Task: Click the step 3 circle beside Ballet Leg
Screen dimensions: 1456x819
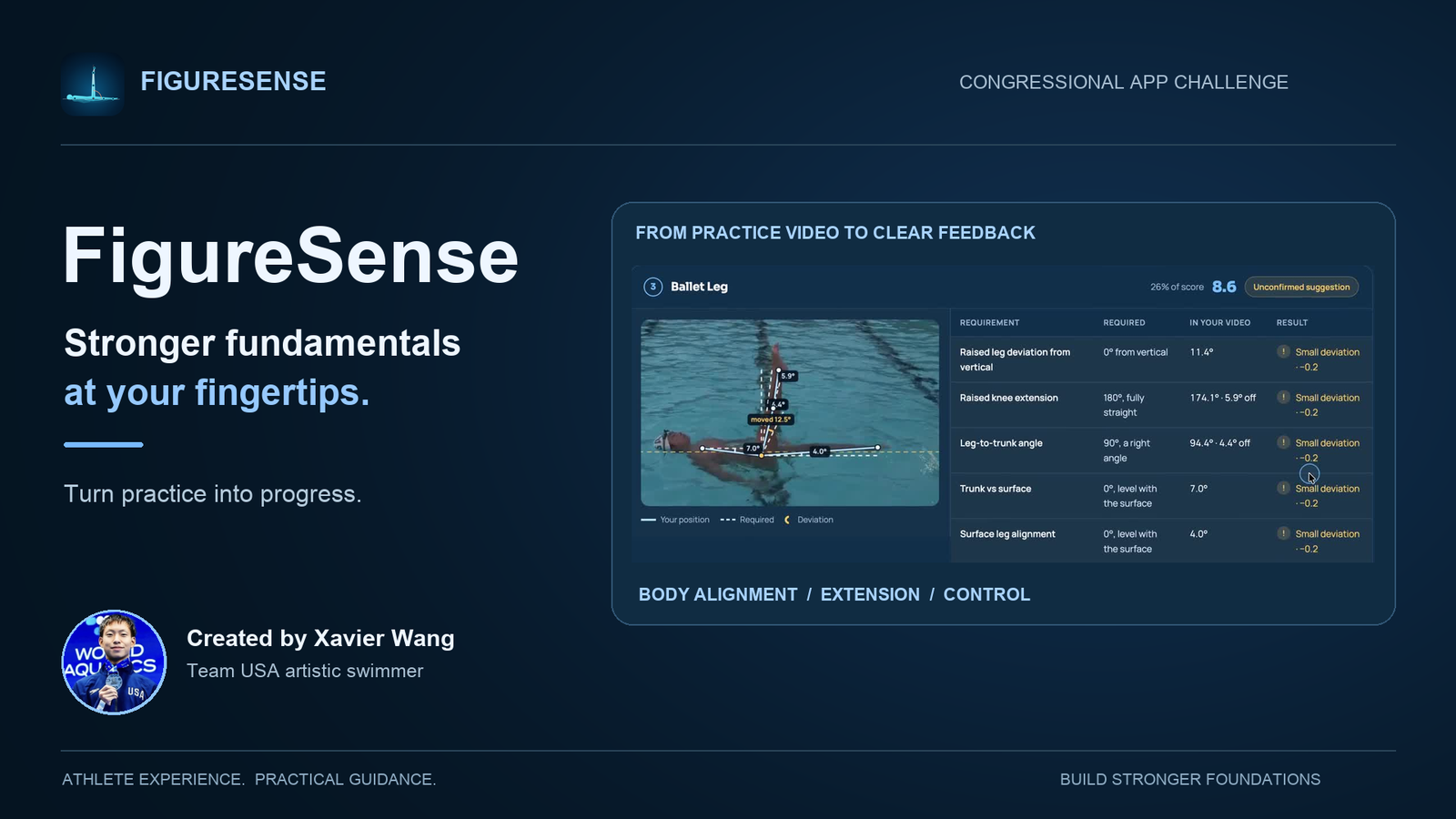Action: (x=652, y=287)
